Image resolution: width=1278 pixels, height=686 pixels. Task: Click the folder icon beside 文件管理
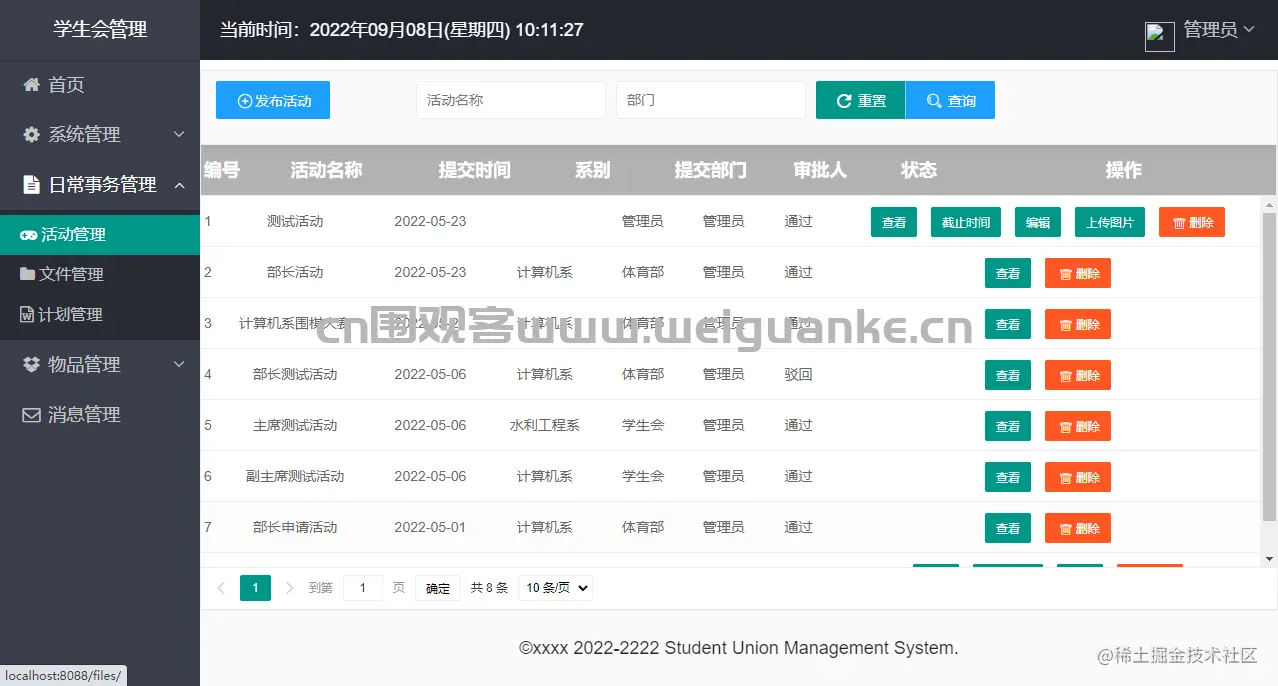(27, 274)
